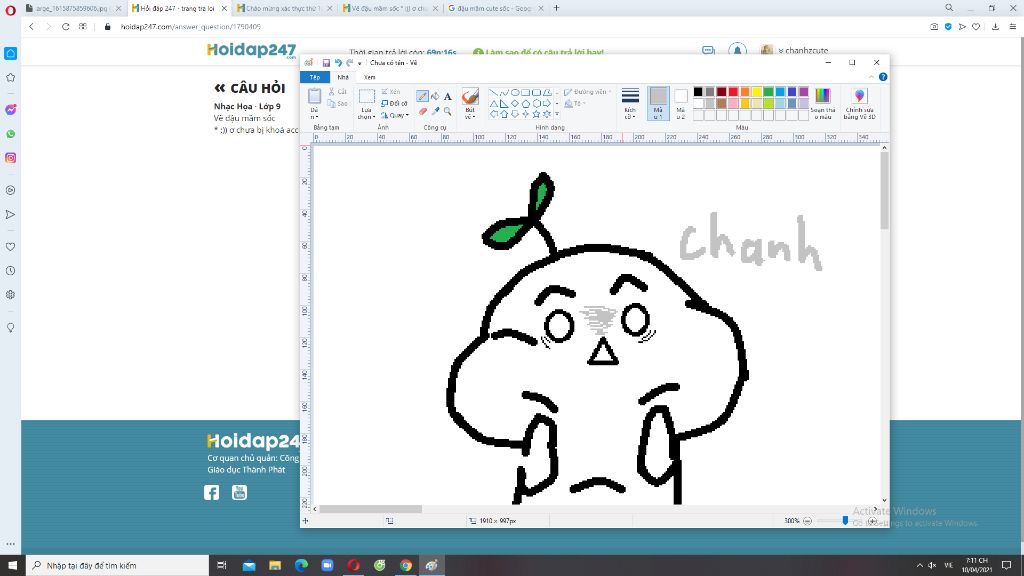Open the Size (Kích cỡ) dropdown
The height and width of the screenshot is (576, 1024).
coord(630,103)
